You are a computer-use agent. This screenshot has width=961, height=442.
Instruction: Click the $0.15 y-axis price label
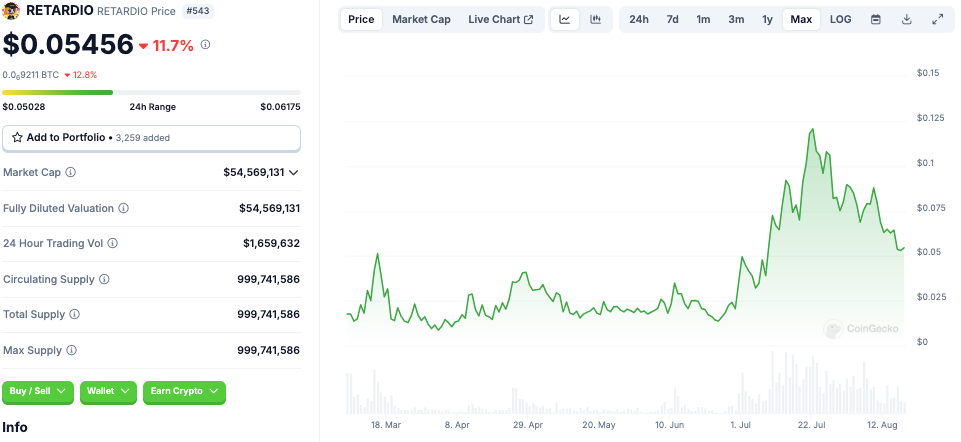tap(928, 73)
